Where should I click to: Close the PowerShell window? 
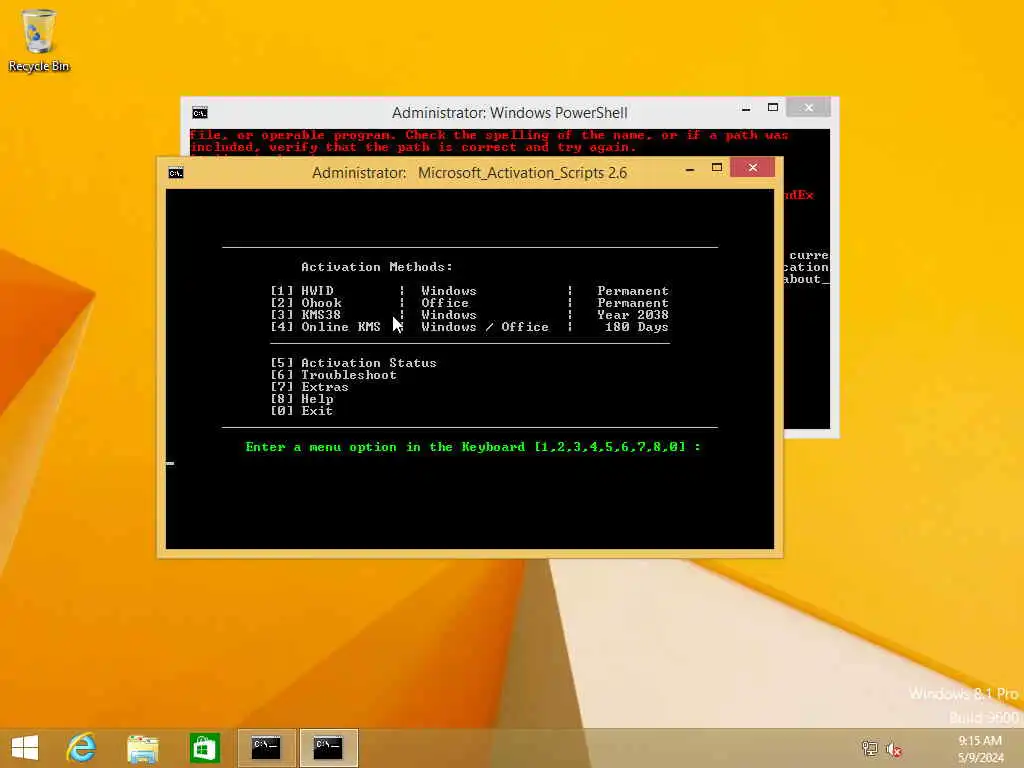pos(808,108)
